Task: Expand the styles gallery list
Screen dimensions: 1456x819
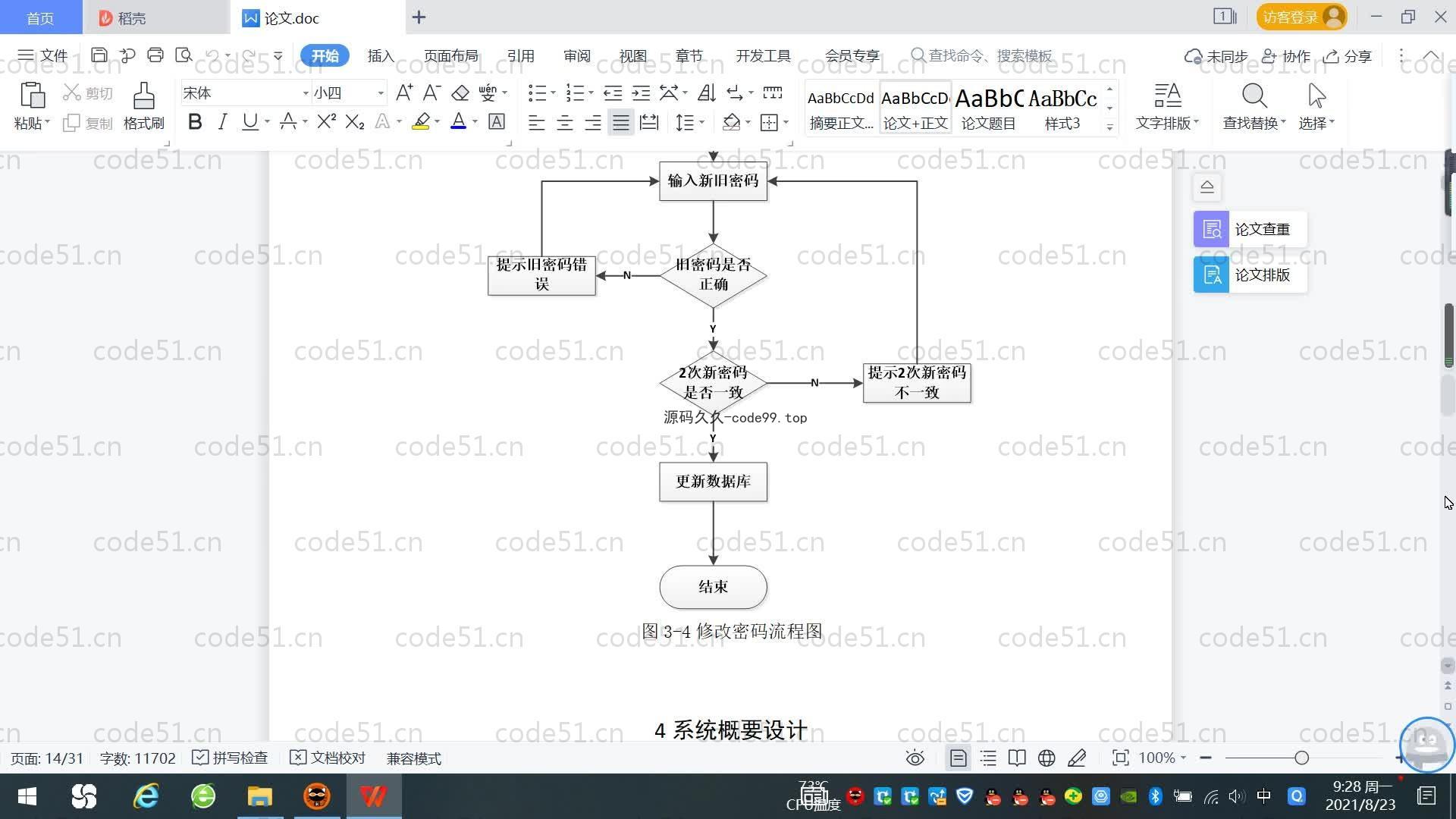Action: [1109, 127]
